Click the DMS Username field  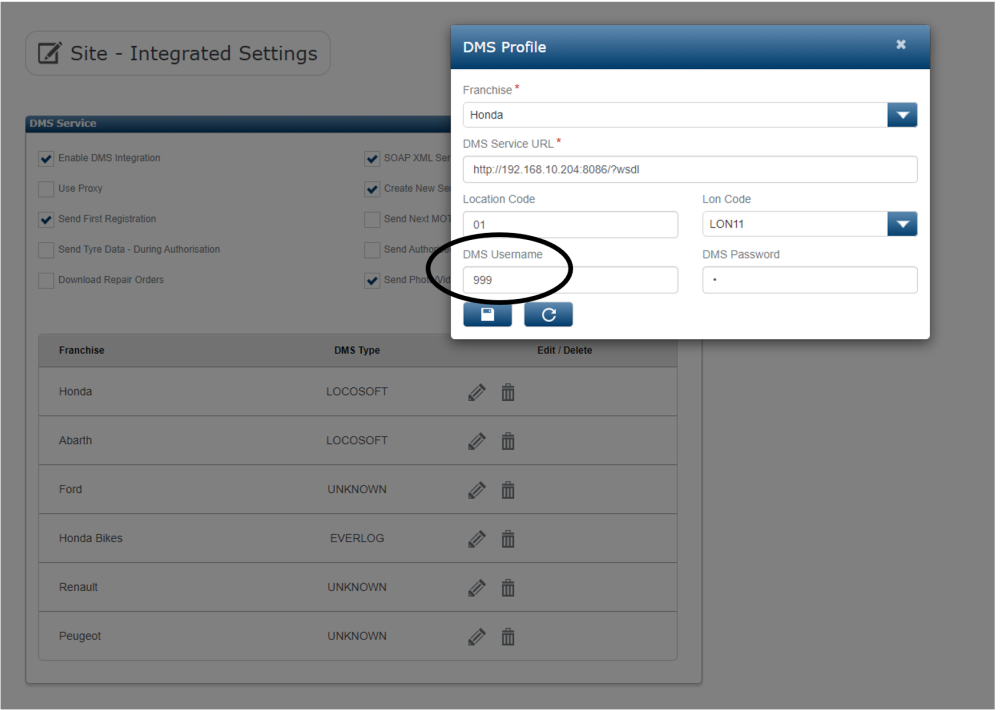click(570, 280)
